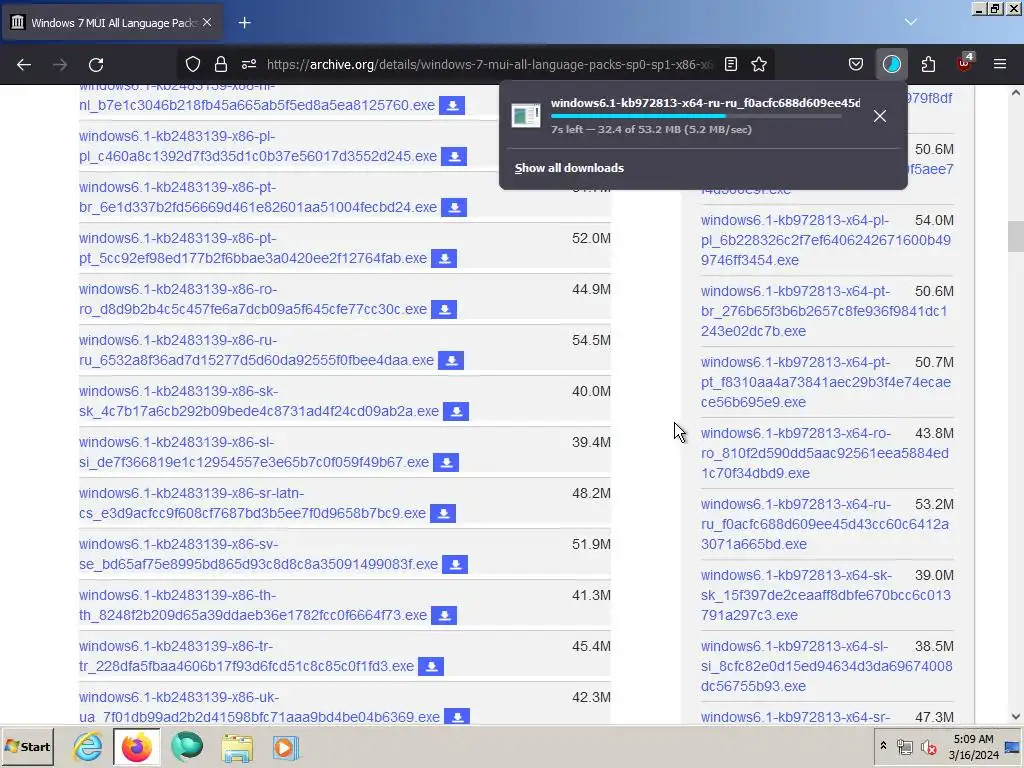Open the Pocket save icon
Image resolution: width=1024 pixels, height=768 pixels.
[856, 64]
